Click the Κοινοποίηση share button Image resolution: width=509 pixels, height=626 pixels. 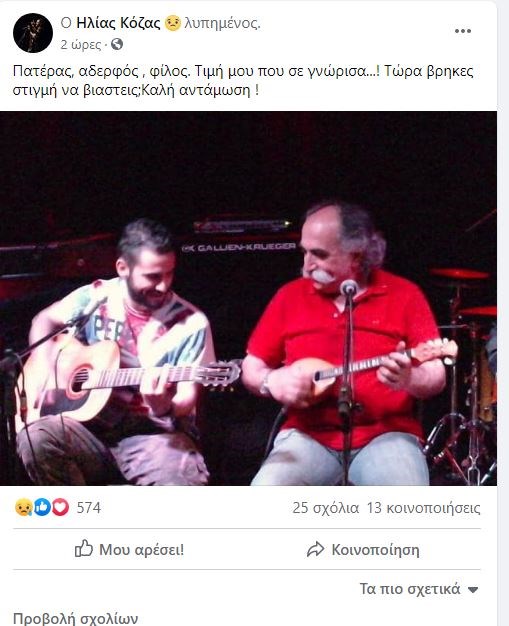pos(363,550)
